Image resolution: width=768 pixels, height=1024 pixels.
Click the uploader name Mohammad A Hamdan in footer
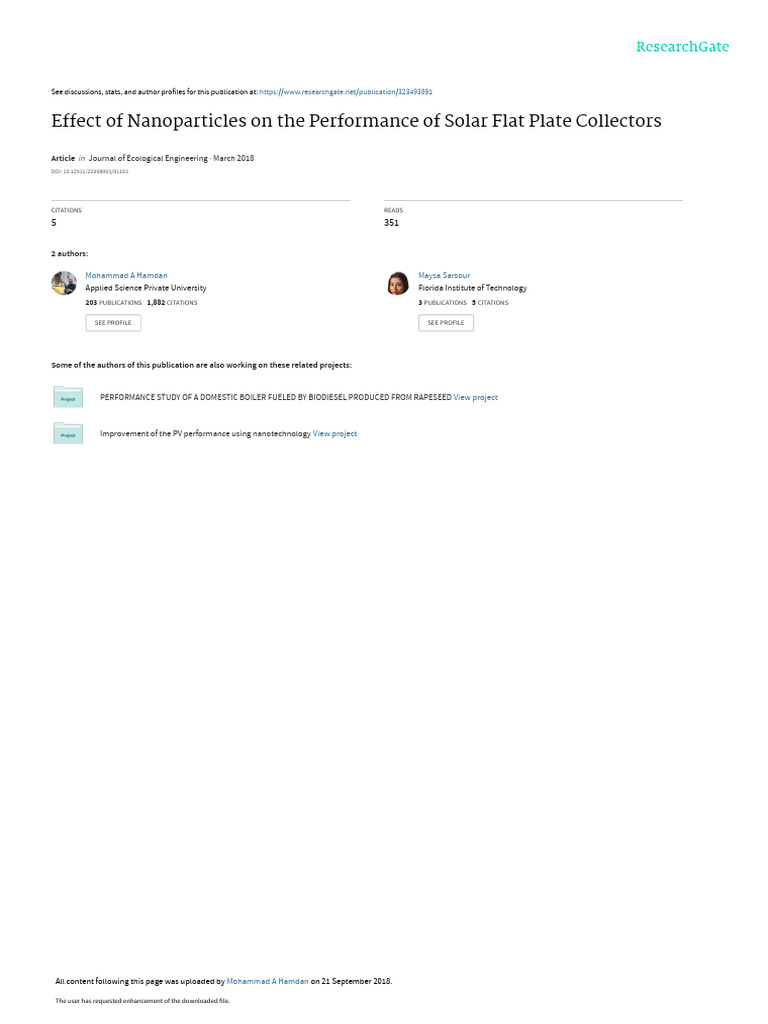coord(267,981)
